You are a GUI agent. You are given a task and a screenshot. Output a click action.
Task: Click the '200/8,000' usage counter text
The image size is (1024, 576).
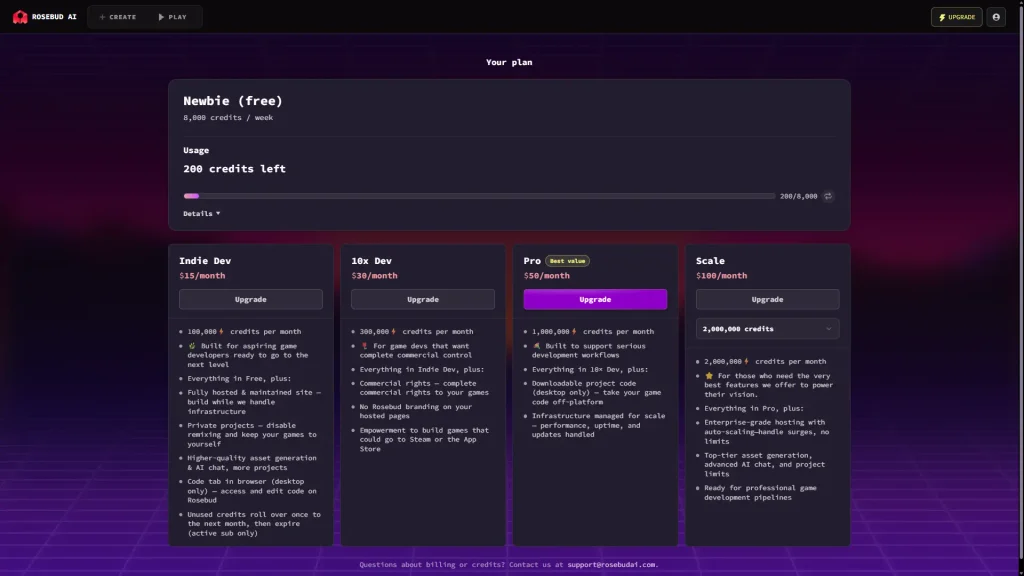click(x=798, y=196)
